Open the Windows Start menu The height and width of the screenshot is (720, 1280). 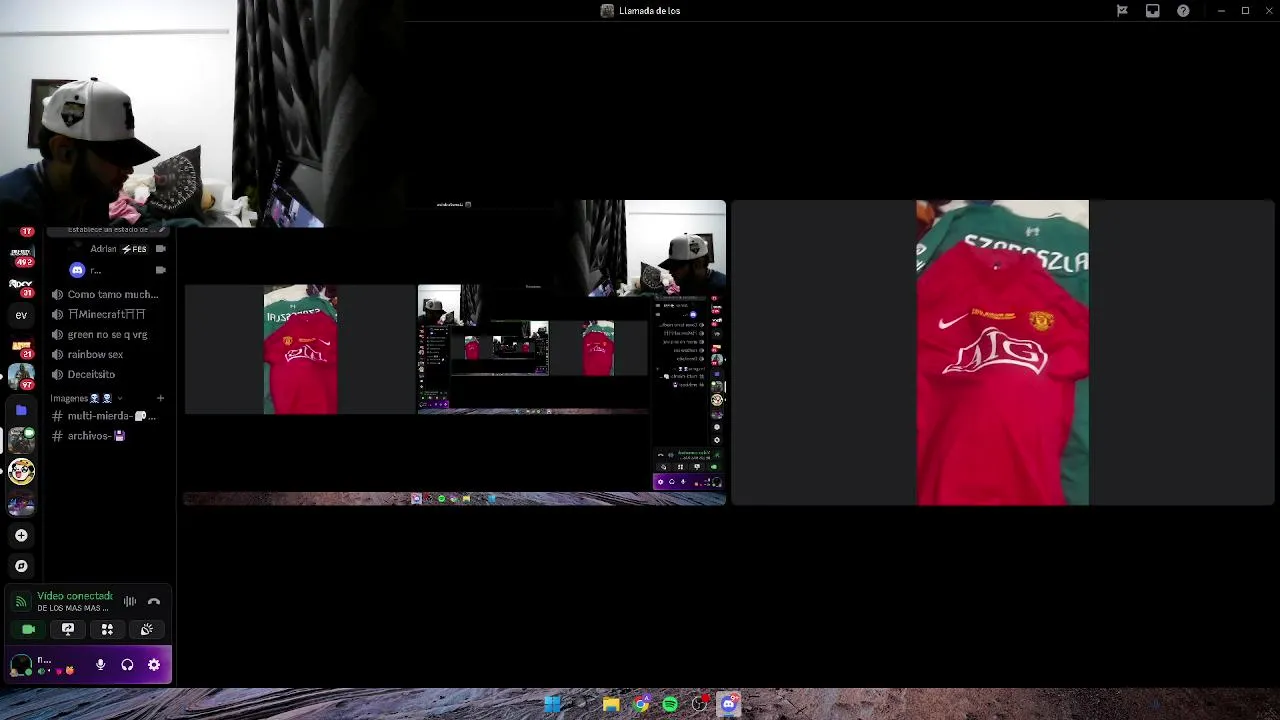552,704
